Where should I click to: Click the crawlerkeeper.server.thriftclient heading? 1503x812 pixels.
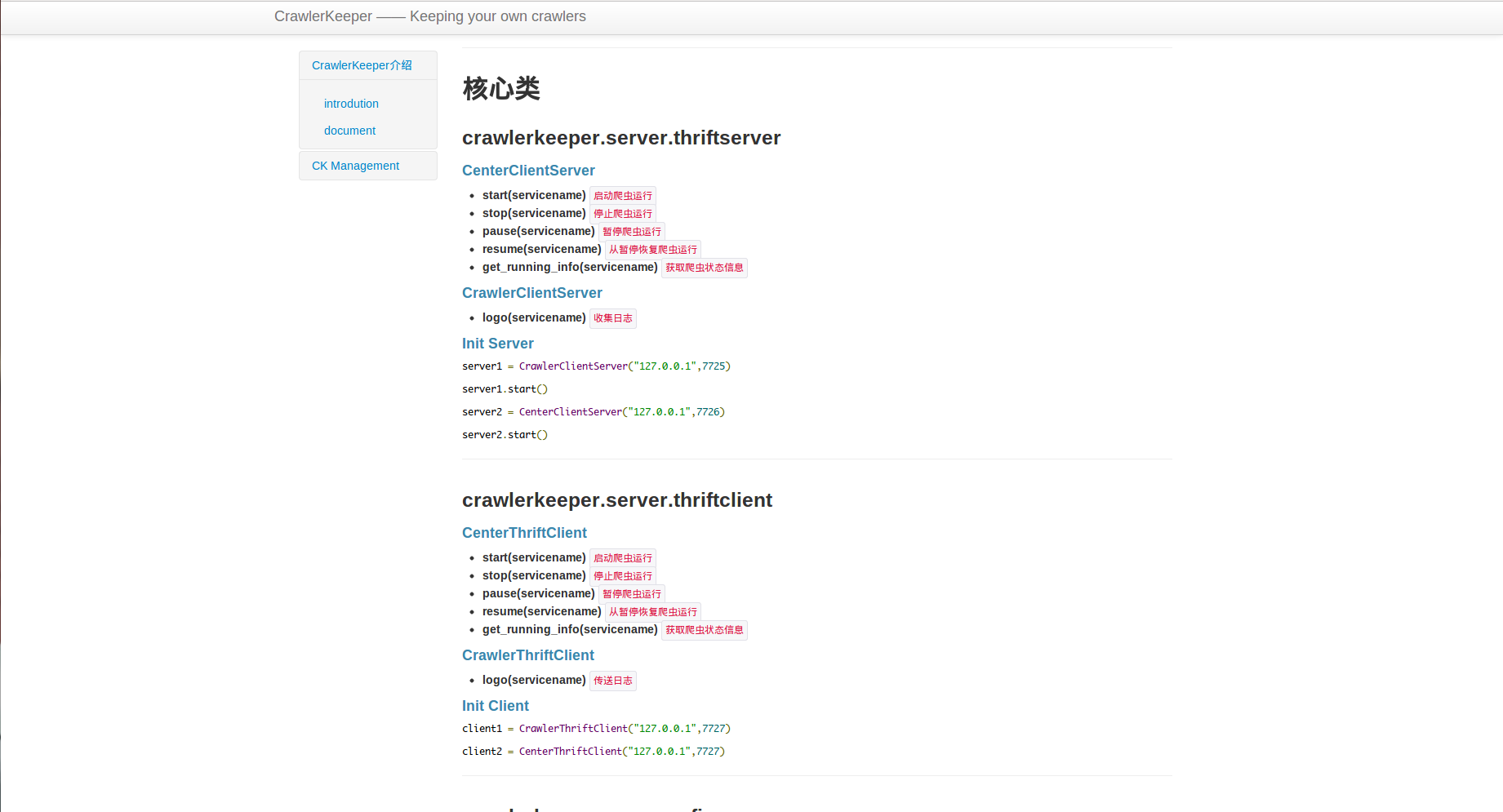coord(616,500)
